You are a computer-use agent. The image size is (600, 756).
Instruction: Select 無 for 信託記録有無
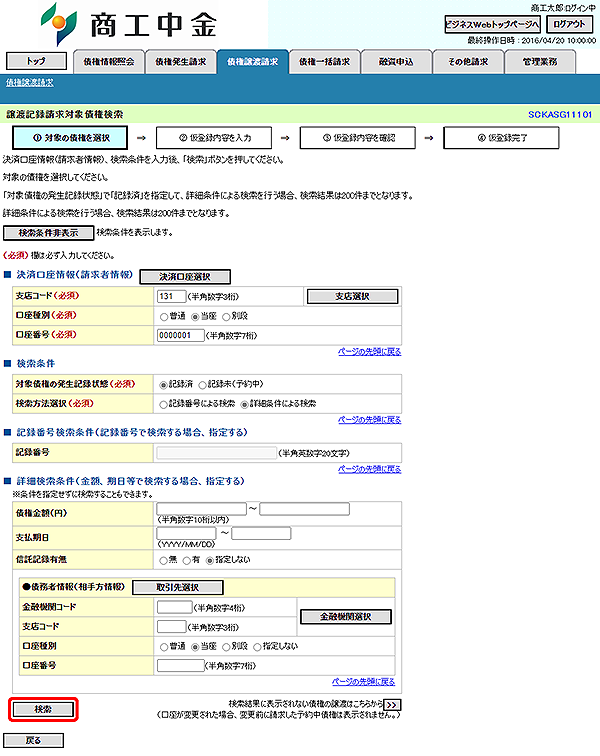pos(164,560)
